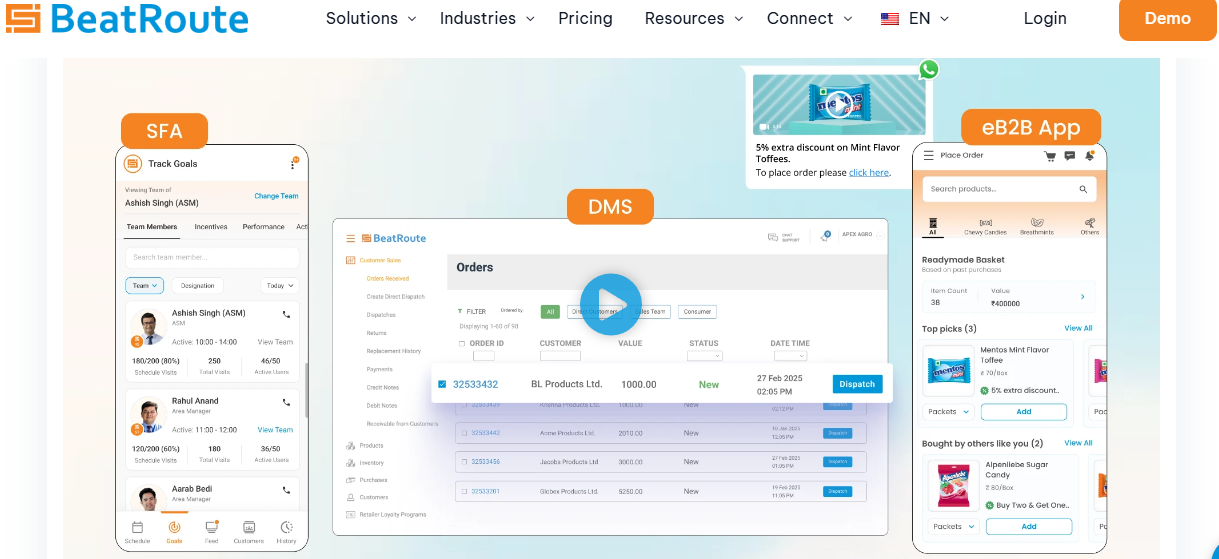Switch to the Performance tab
1219x559 pixels.
tap(263, 227)
